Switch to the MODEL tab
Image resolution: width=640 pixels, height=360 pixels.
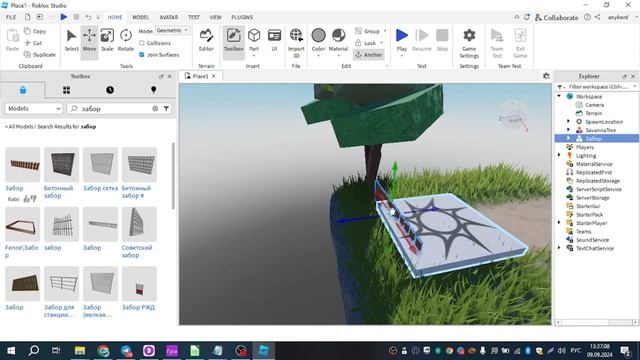[x=140, y=17]
